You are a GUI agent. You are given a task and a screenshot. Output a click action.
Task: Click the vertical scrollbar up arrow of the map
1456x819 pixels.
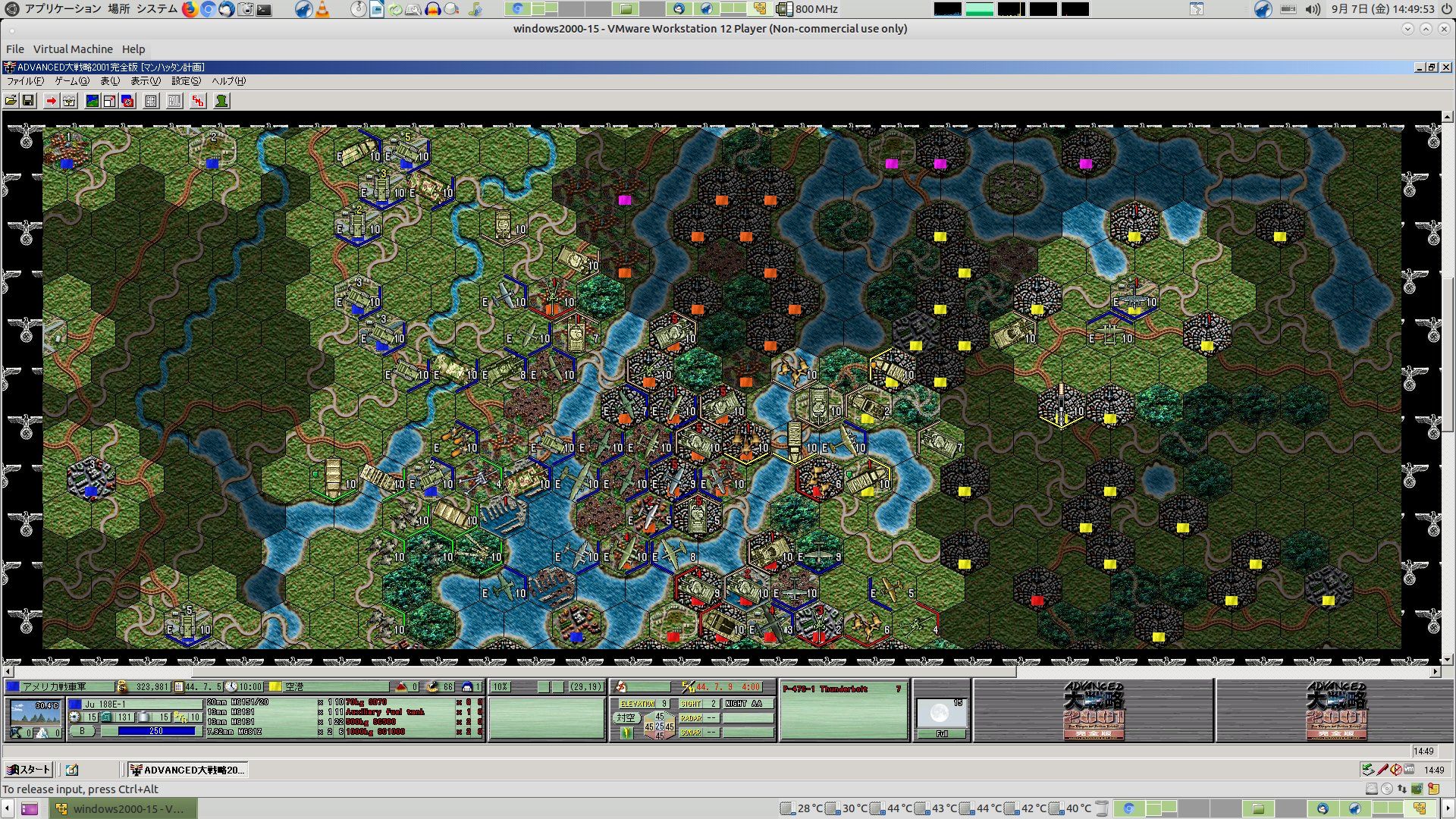pyautogui.click(x=1448, y=117)
